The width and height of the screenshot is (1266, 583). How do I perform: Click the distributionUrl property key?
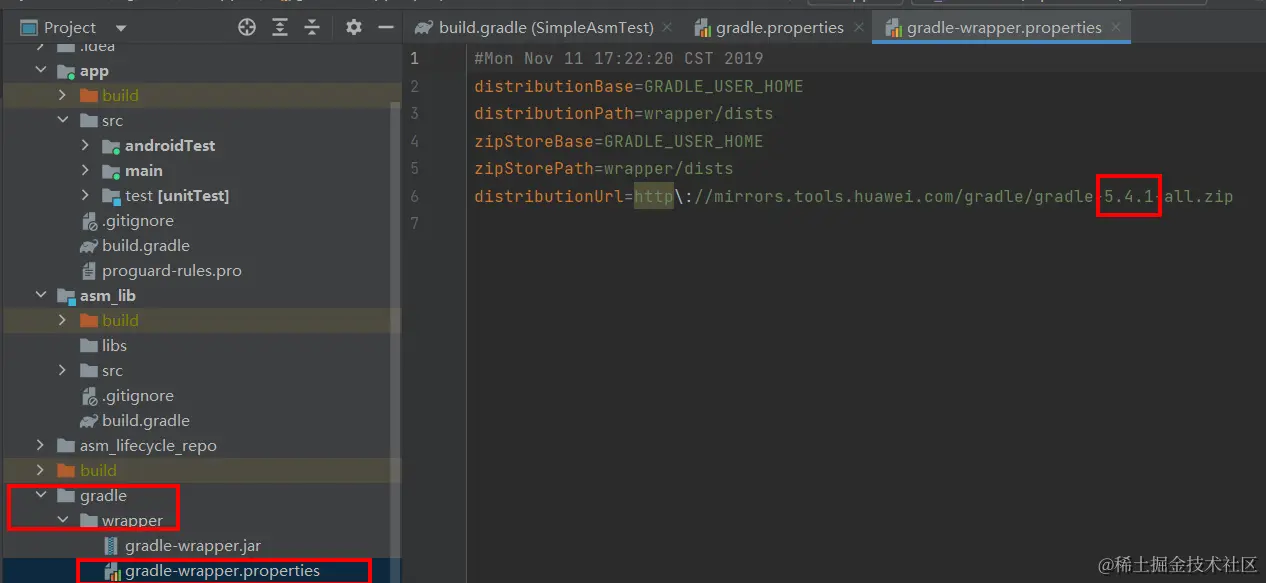549,196
